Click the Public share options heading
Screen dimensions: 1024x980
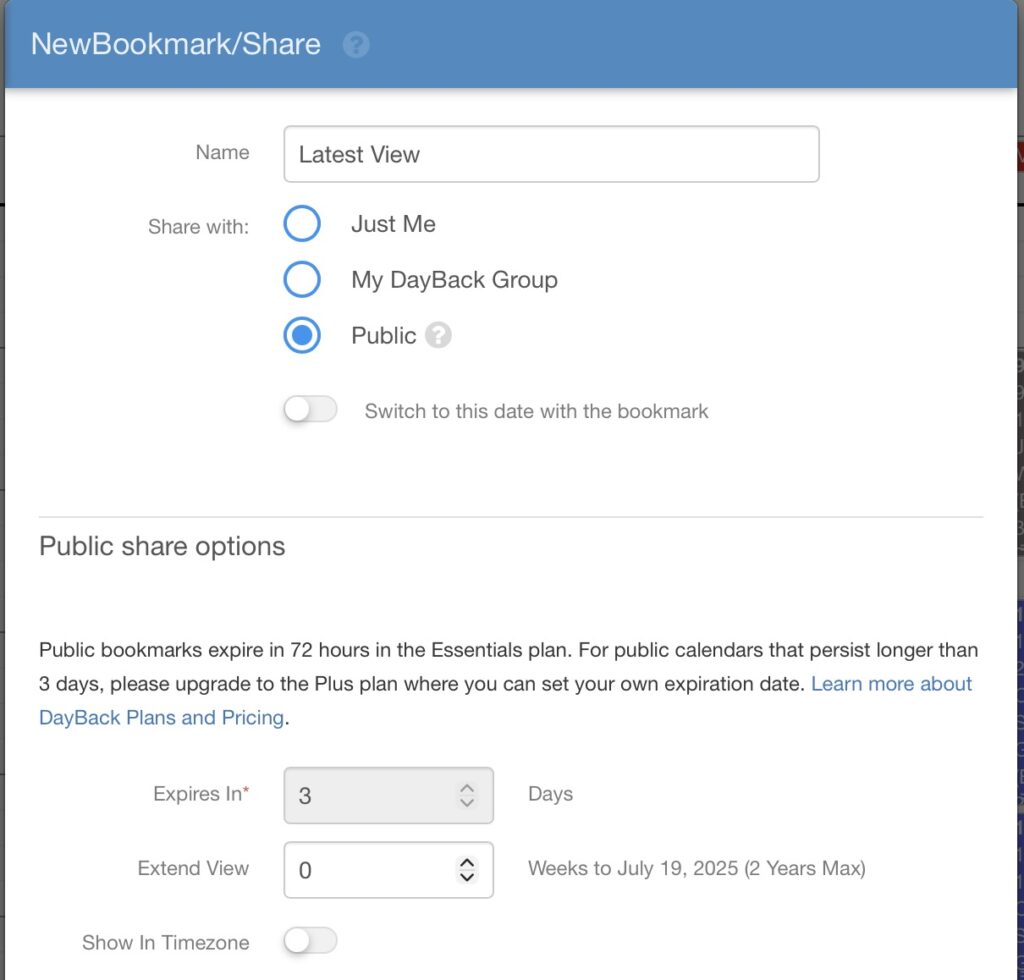pos(162,547)
